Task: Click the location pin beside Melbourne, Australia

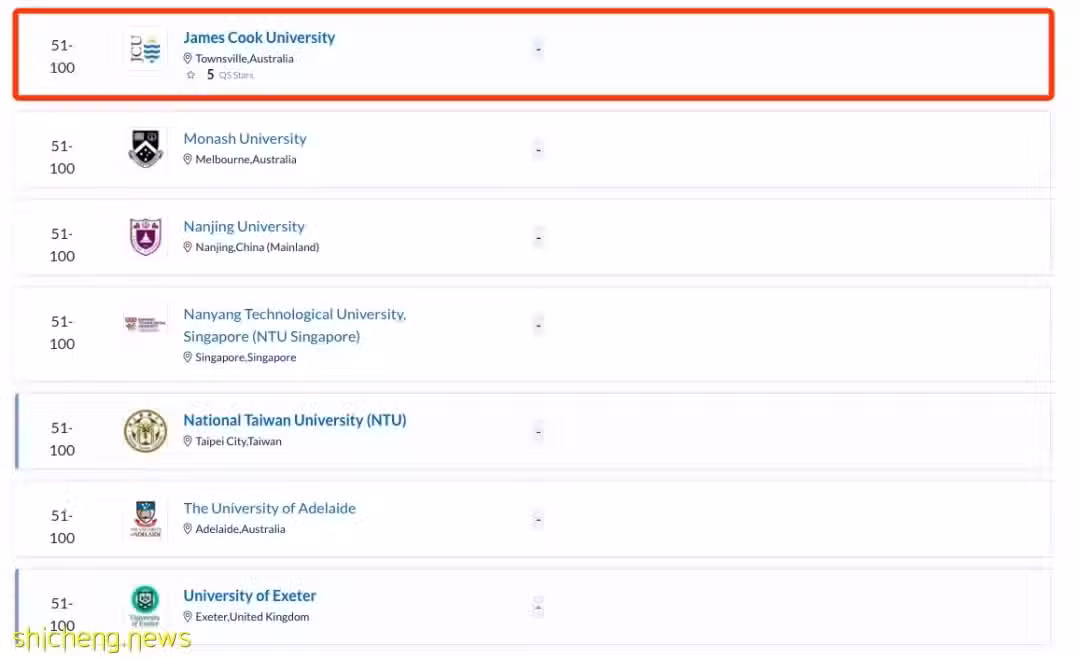Action: 187,159
